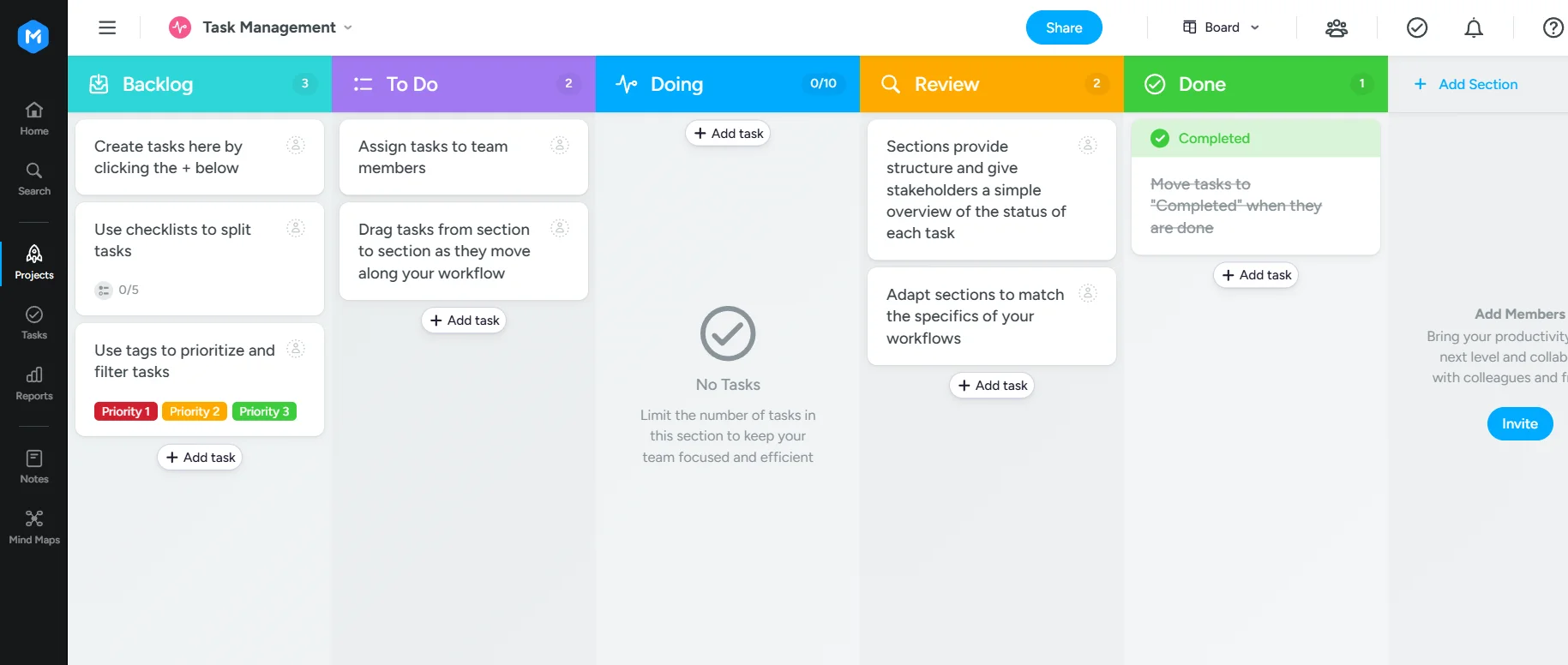The width and height of the screenshot is (1568, 665).
Task: Open Mind Maps in the sidebar
Action: point(34,527)
